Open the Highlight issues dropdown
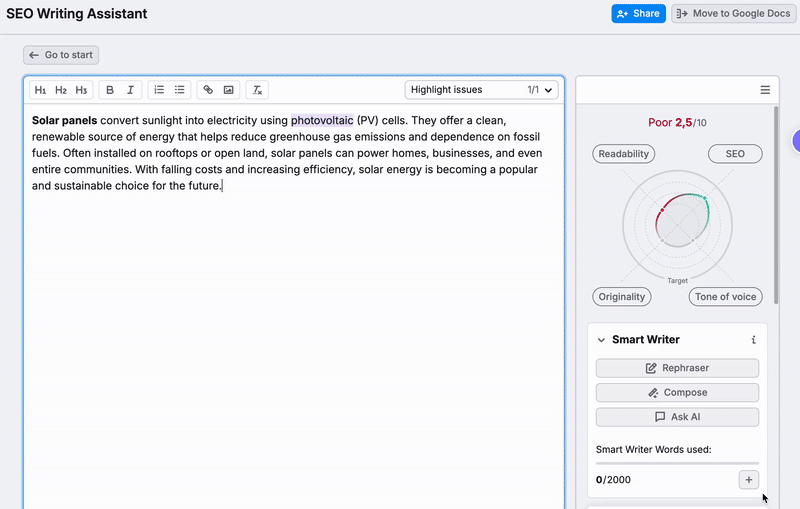800x509 pixels. [481, 90]
